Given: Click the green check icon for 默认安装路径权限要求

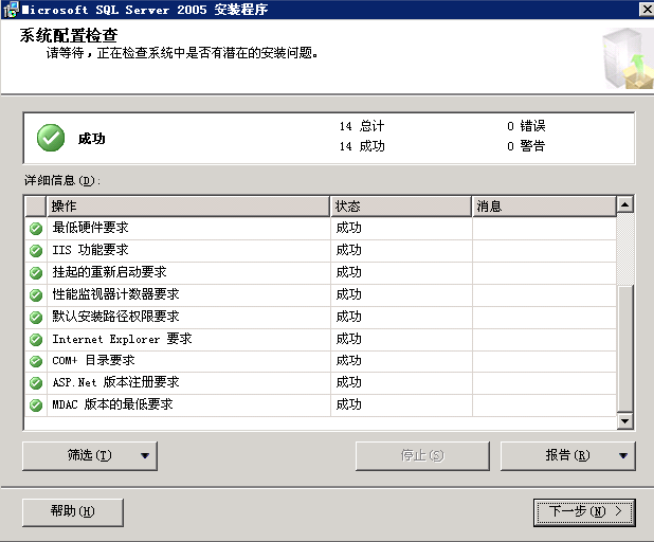Looking at the screenshot, I should coord(36,317).
